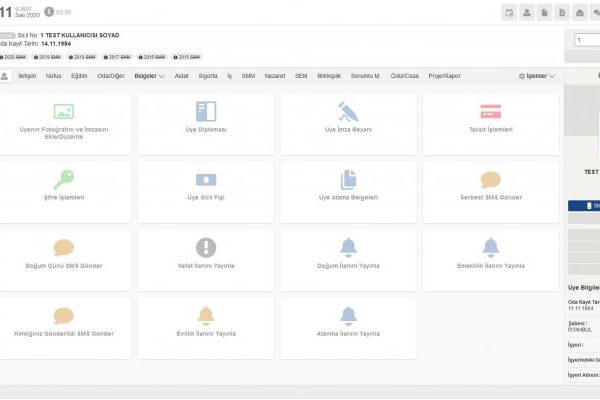Image resolution: width=600 pixels, height=400 pixels.
Task: Switch to the Ödül/Ceza tab
Action: click(x=404, y=76)
